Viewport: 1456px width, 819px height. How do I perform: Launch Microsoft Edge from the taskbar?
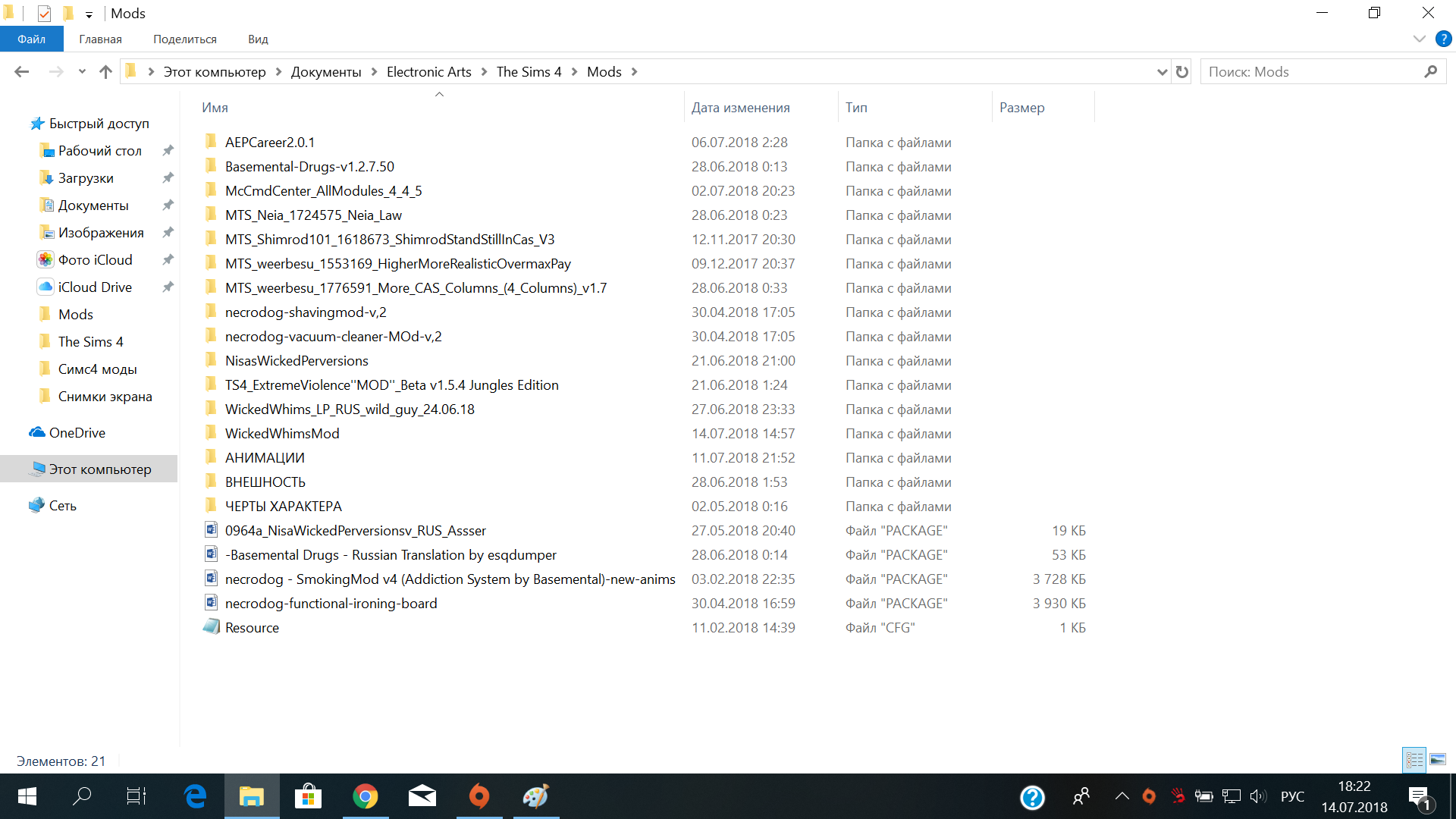195,796
